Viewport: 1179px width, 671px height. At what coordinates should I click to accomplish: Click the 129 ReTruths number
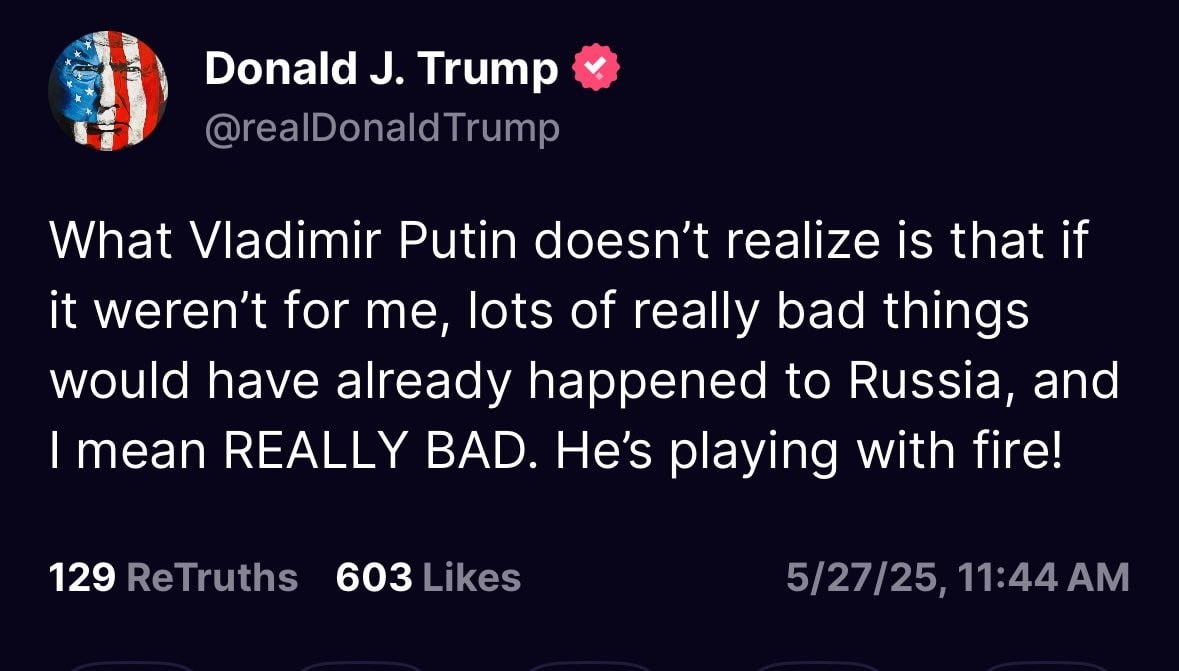[82, 578]
